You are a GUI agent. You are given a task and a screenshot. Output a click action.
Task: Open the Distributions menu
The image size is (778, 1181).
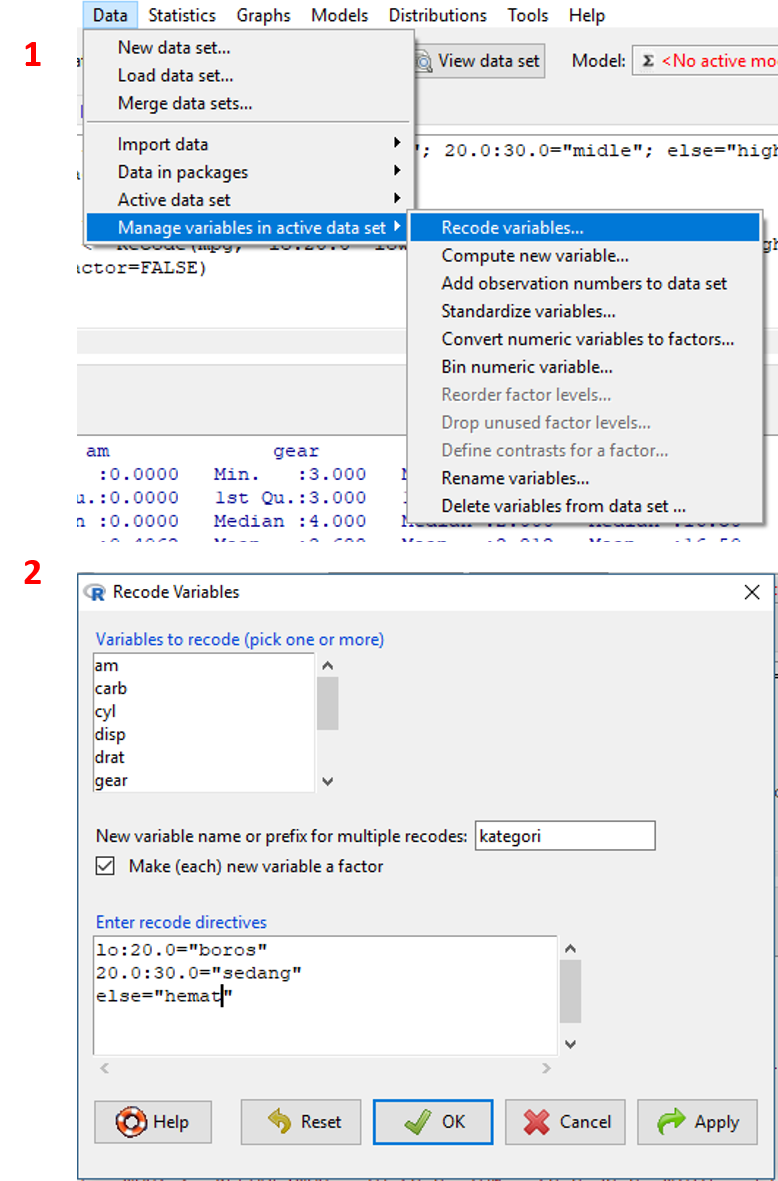438,15
